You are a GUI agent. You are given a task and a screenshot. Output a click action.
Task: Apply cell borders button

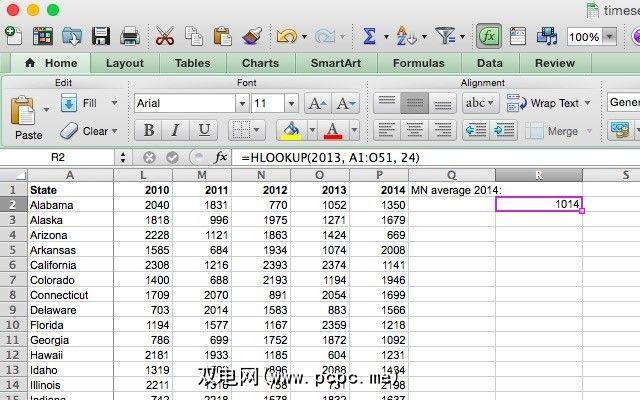(x=241, y=131)
